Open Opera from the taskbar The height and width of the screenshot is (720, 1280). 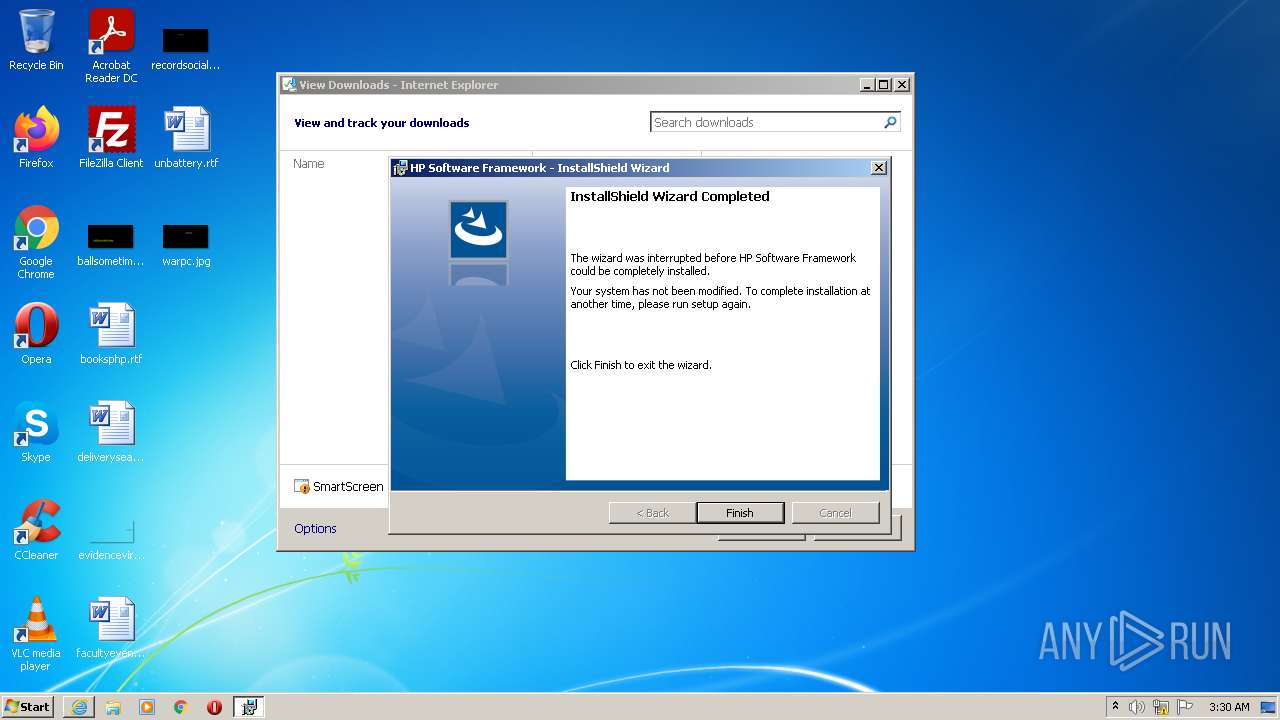pyautogui.click(x=214, y=707)
